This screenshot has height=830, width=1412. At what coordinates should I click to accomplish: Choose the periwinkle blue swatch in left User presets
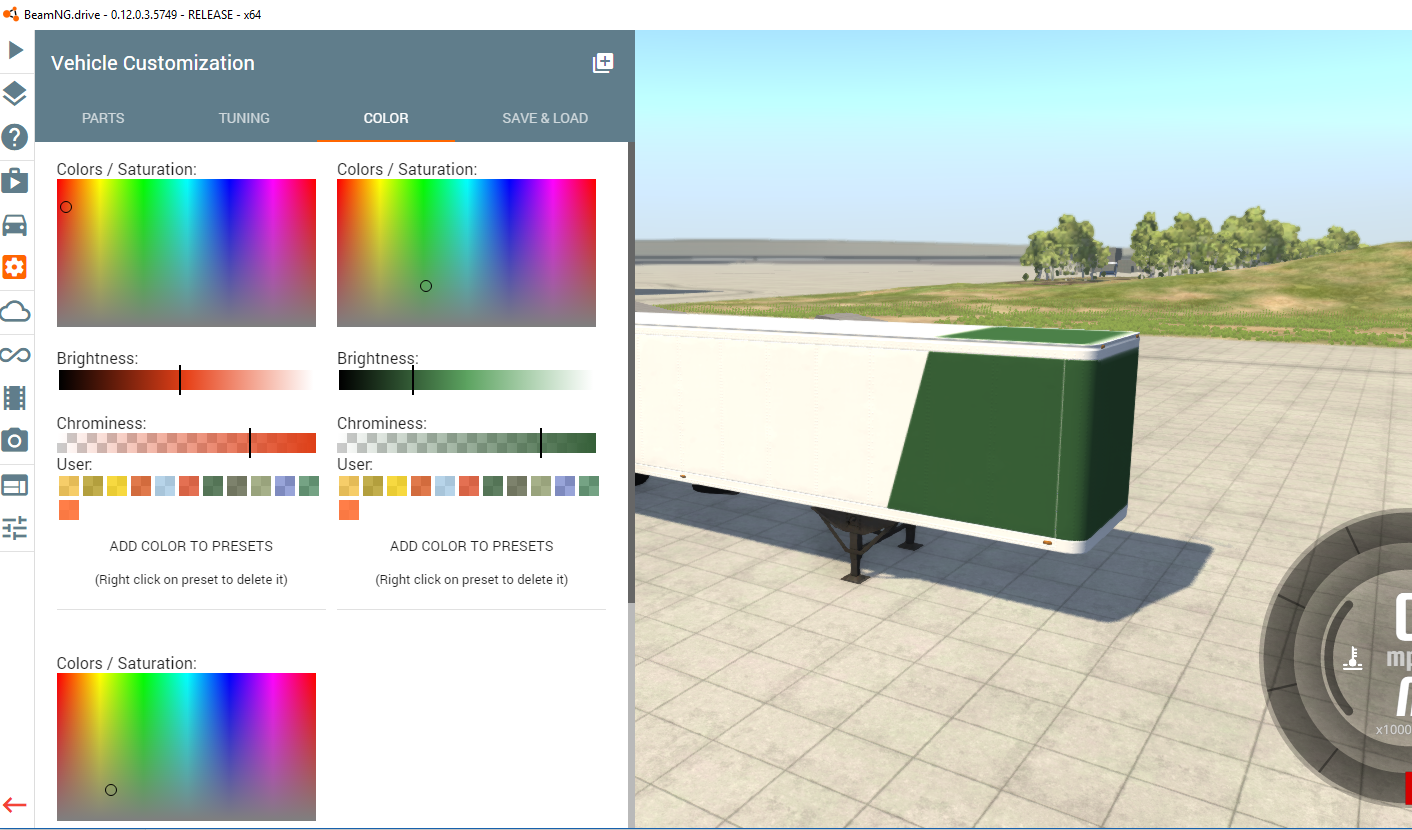pyautogui.click(x=284, y=486)
